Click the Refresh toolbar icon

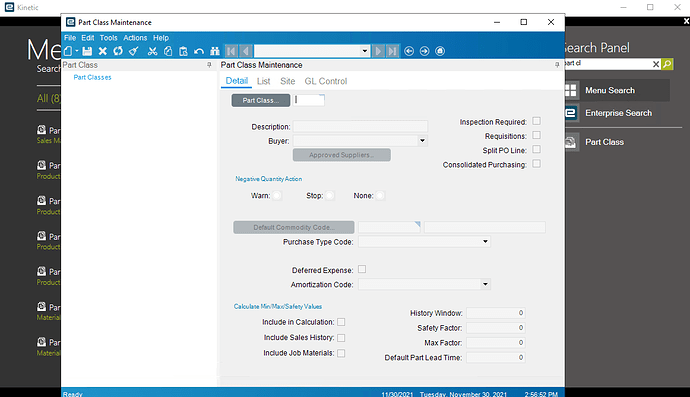[118, 51]
